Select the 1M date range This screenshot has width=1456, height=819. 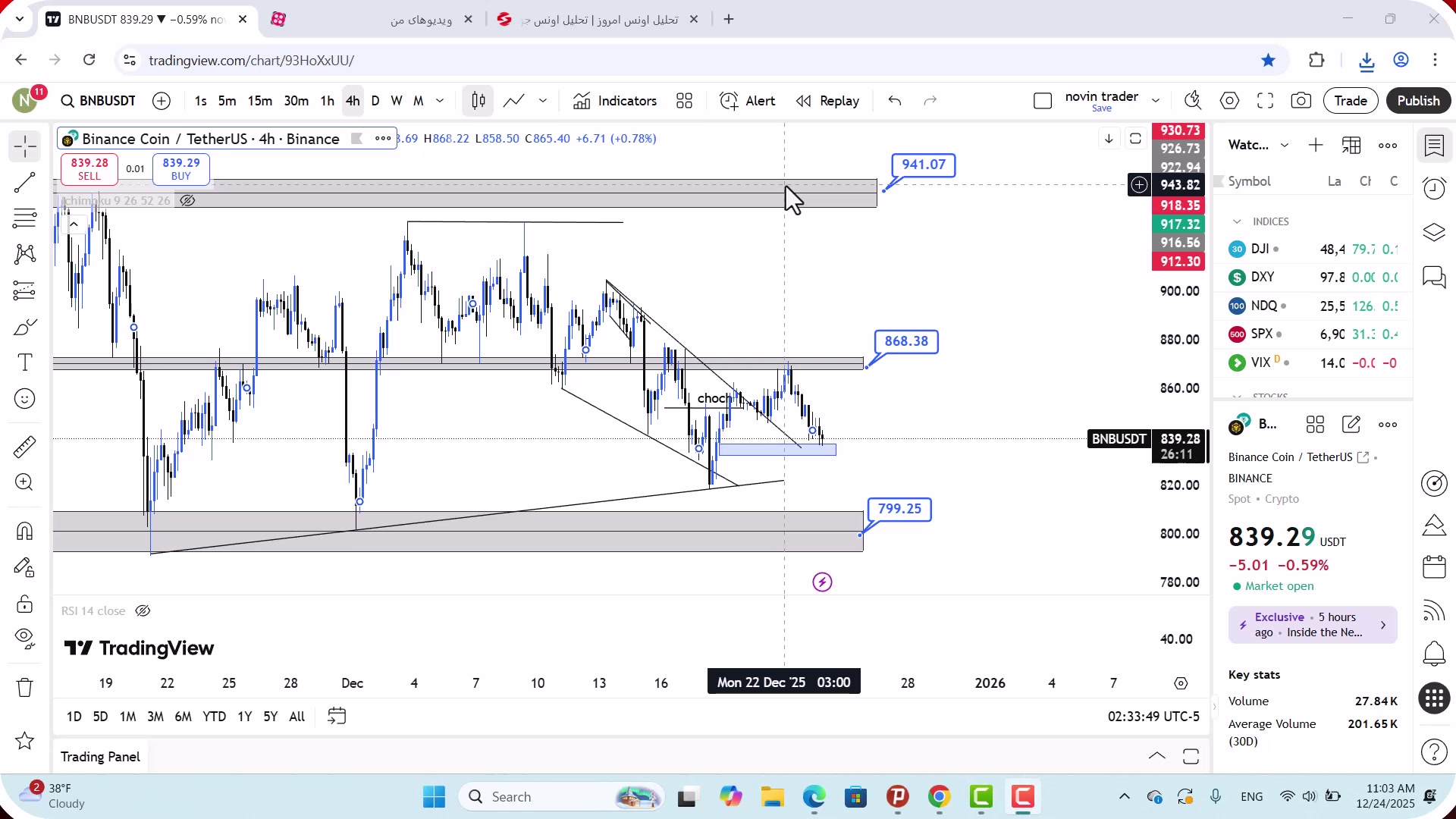click(x=128, y=717)
